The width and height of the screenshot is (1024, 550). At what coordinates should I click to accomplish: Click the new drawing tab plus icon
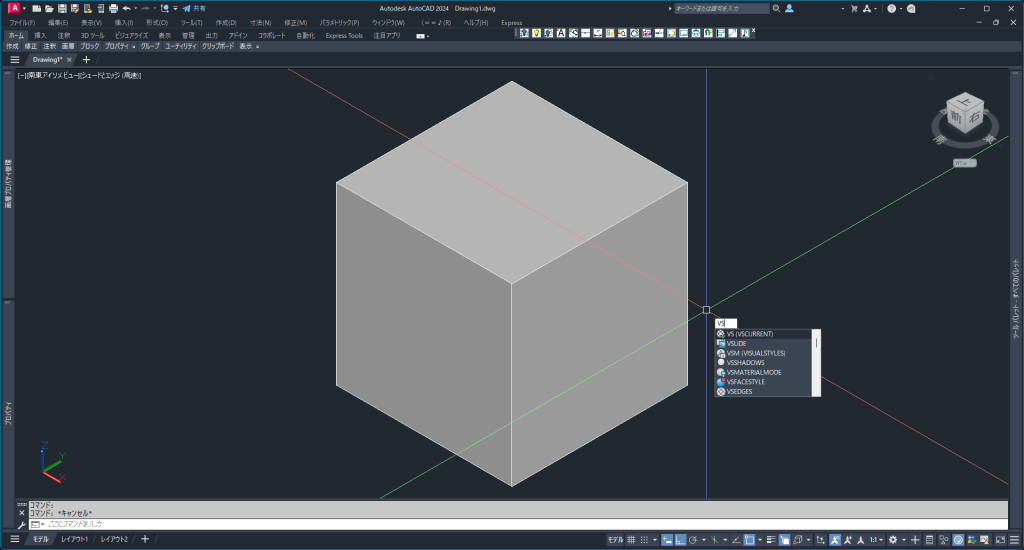tap(85, 60)
